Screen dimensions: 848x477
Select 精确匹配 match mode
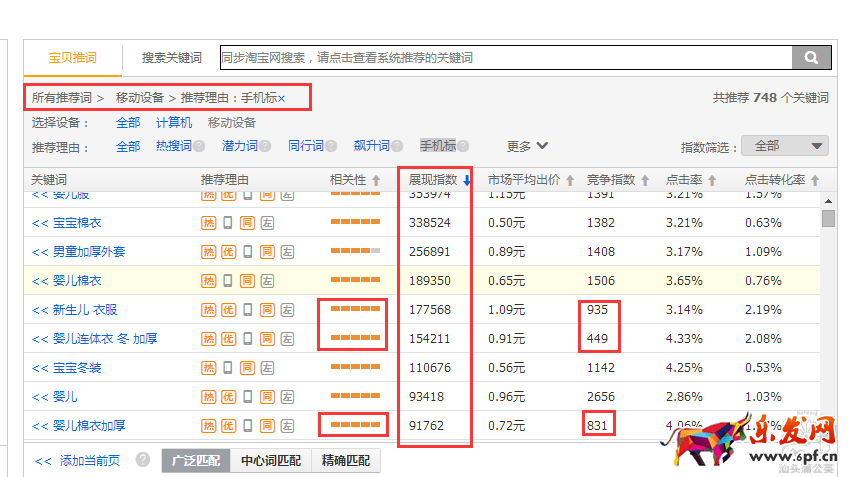(x=345, y=461)
